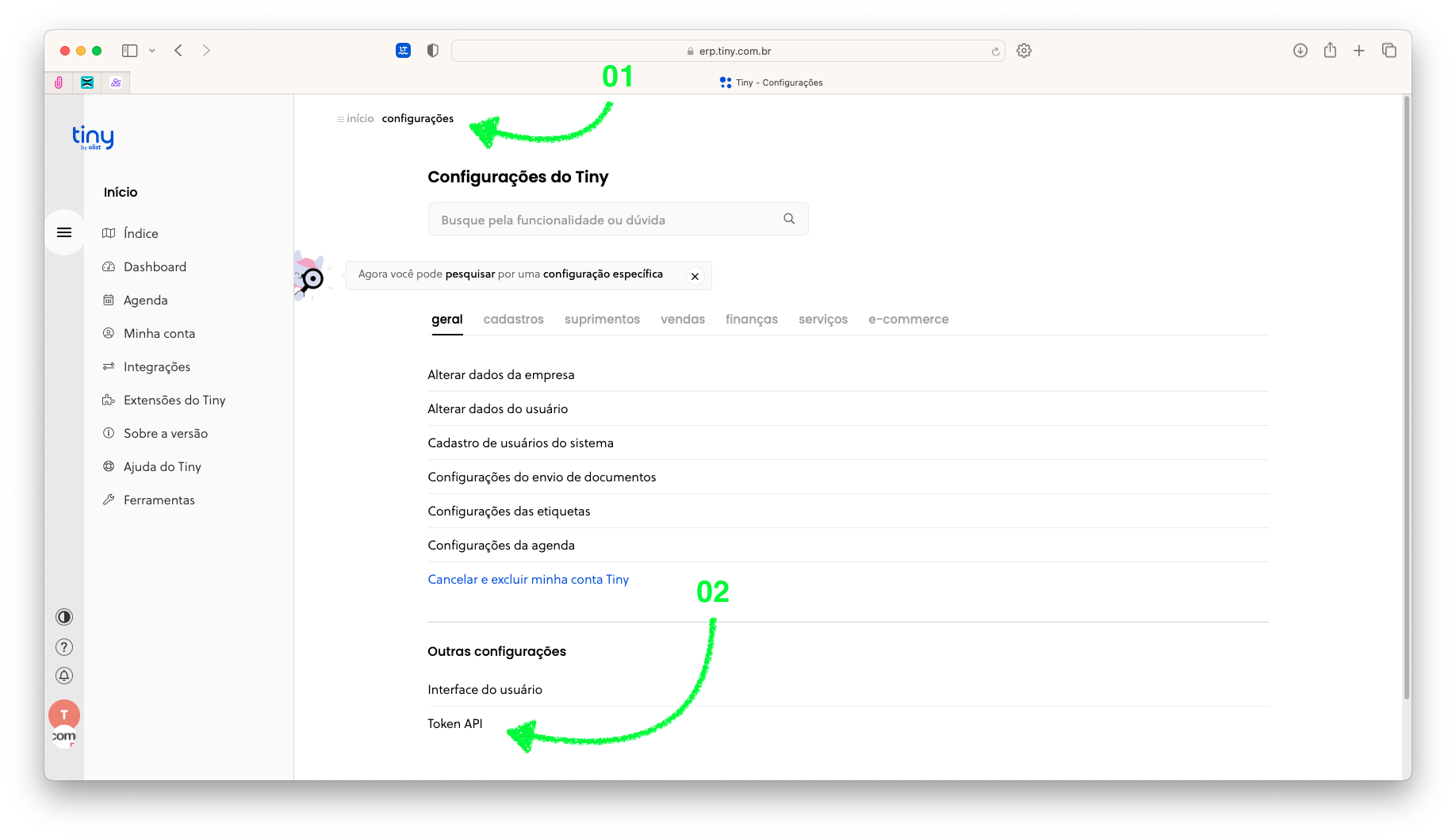The height and width of the screenshot is (839, 1456).
Task: Click the configurações breadcrumb
Action: 418,118
